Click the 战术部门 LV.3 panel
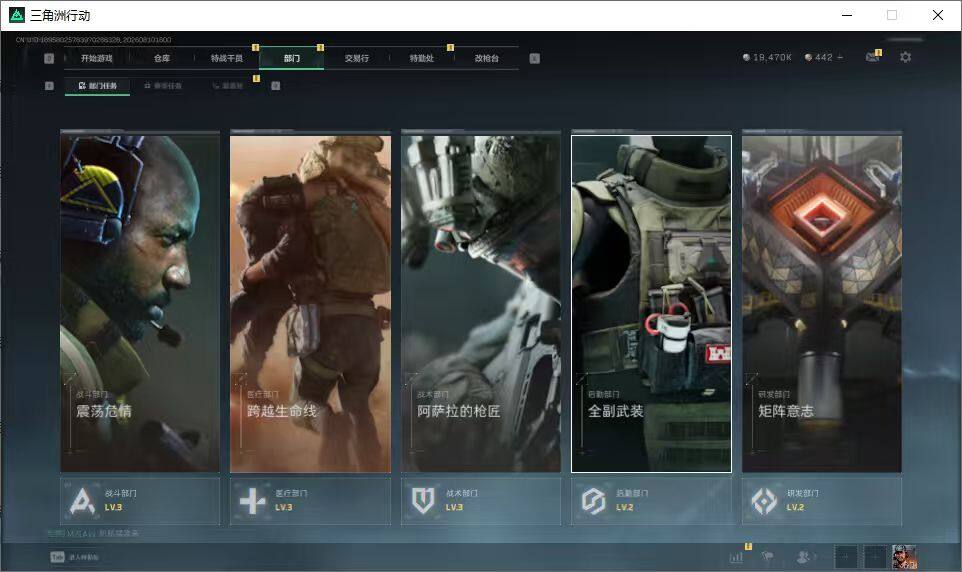 pyautogui.click(x=481, y=501)
